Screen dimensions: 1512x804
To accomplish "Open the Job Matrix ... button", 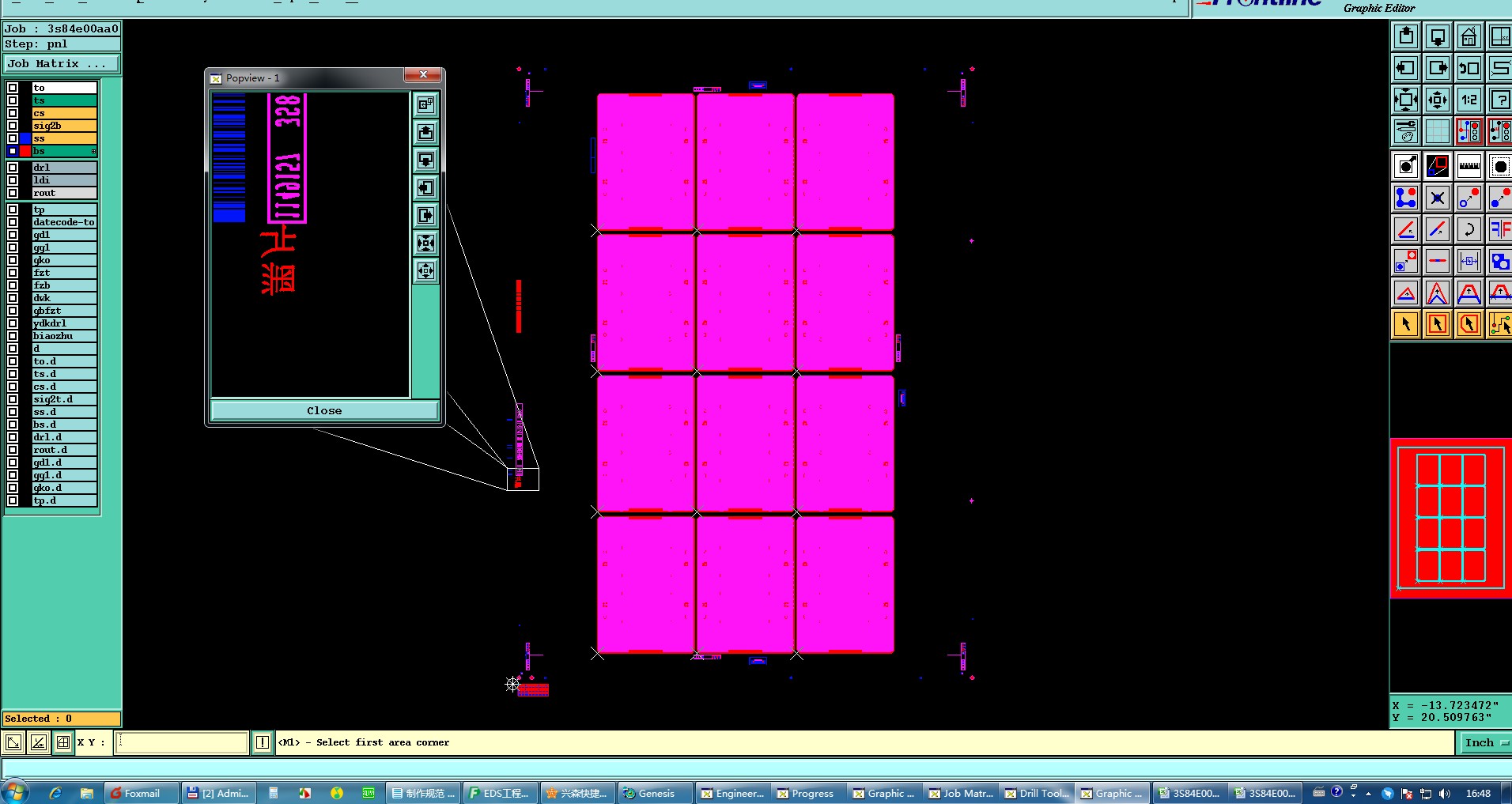I will [62, 64].
